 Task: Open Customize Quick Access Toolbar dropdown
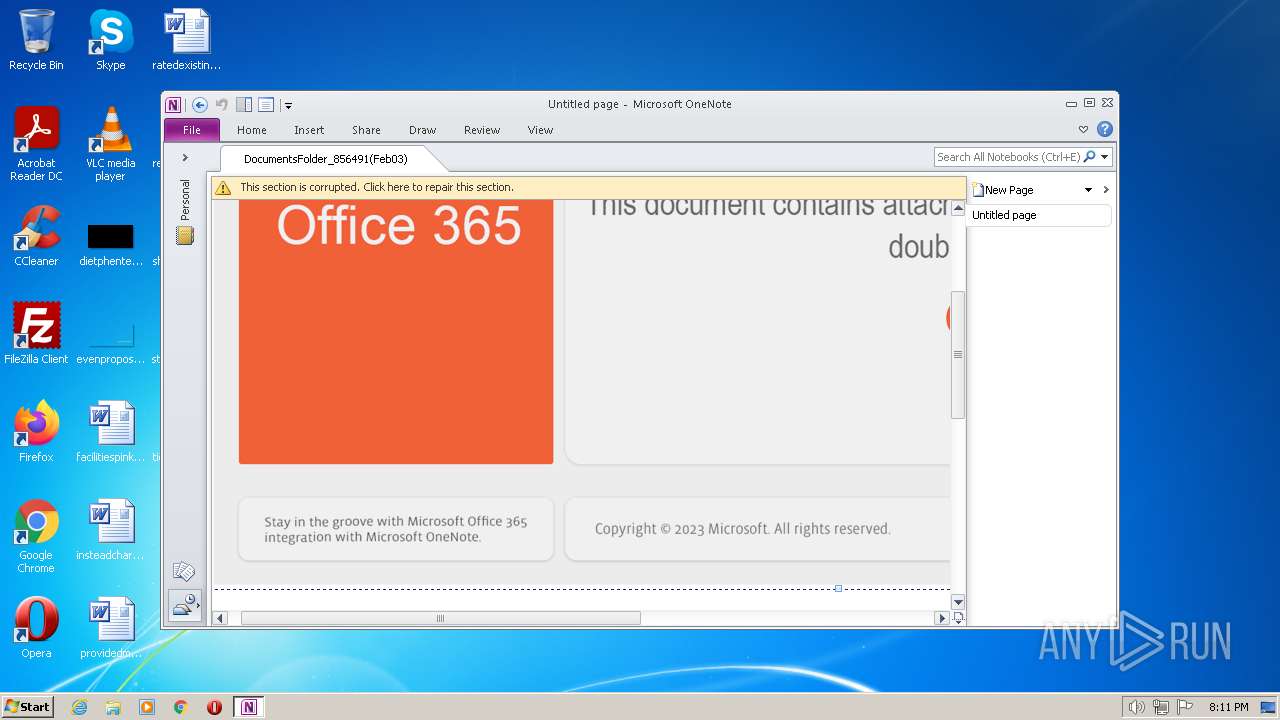[x=288, y=105]
